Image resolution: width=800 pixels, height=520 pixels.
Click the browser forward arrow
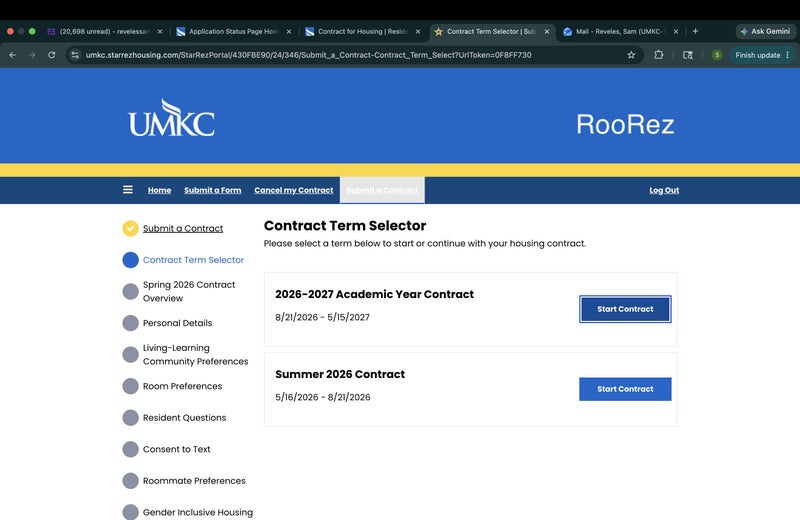[x=32, y=55]
